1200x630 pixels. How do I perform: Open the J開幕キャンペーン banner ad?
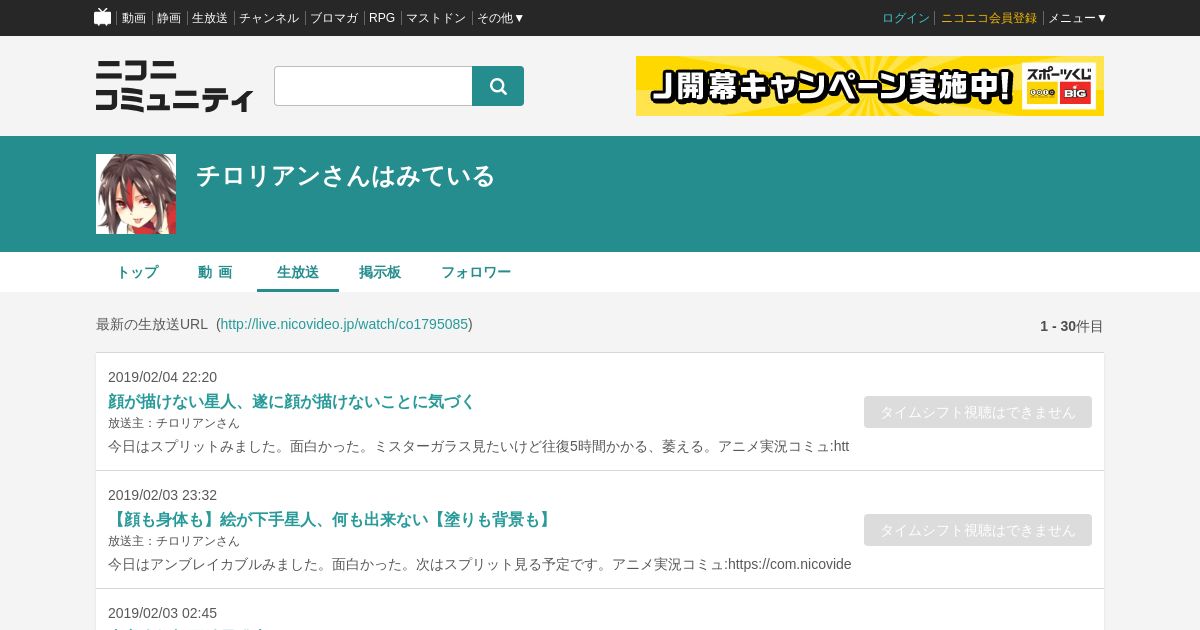pos(870,86)
